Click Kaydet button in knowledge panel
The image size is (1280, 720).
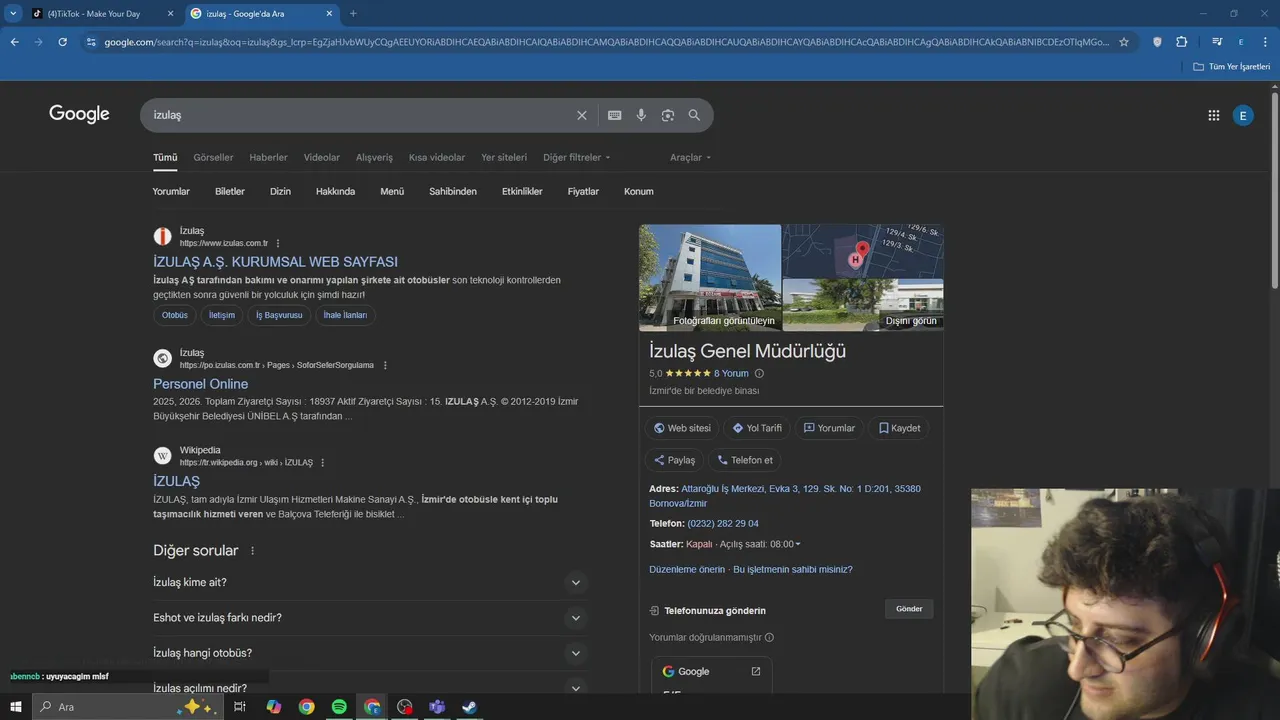899,428
